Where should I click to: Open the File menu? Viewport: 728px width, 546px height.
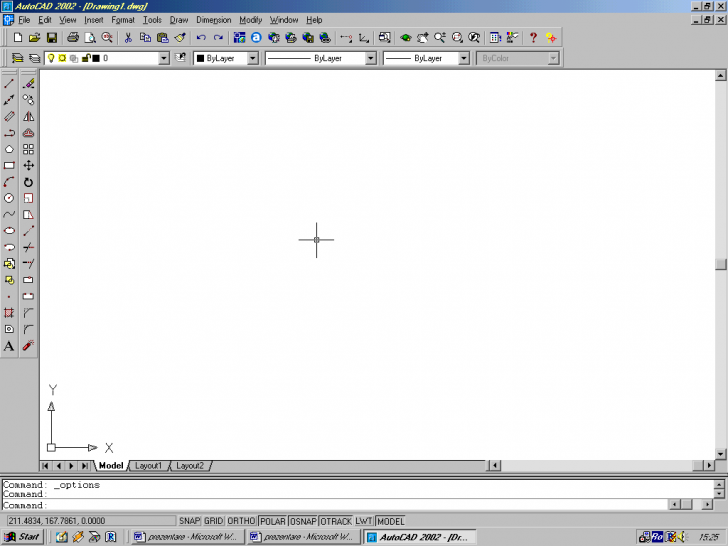point(24,20)
